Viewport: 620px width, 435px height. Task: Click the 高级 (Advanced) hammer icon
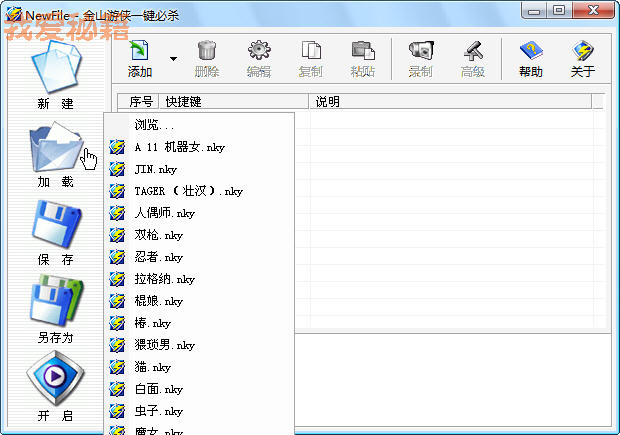tap(472, 57)
